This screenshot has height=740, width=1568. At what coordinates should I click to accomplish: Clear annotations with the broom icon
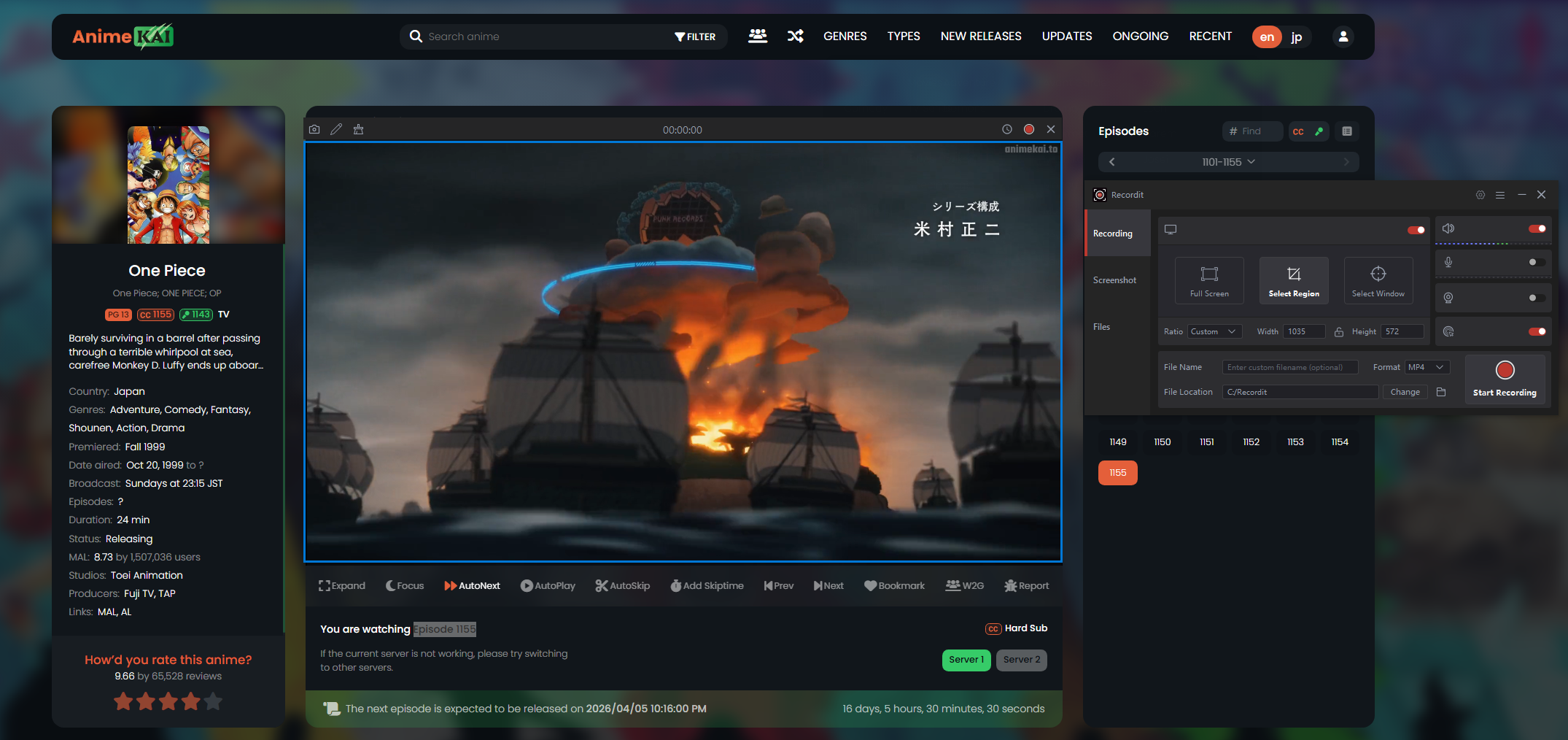coord(358,129)
